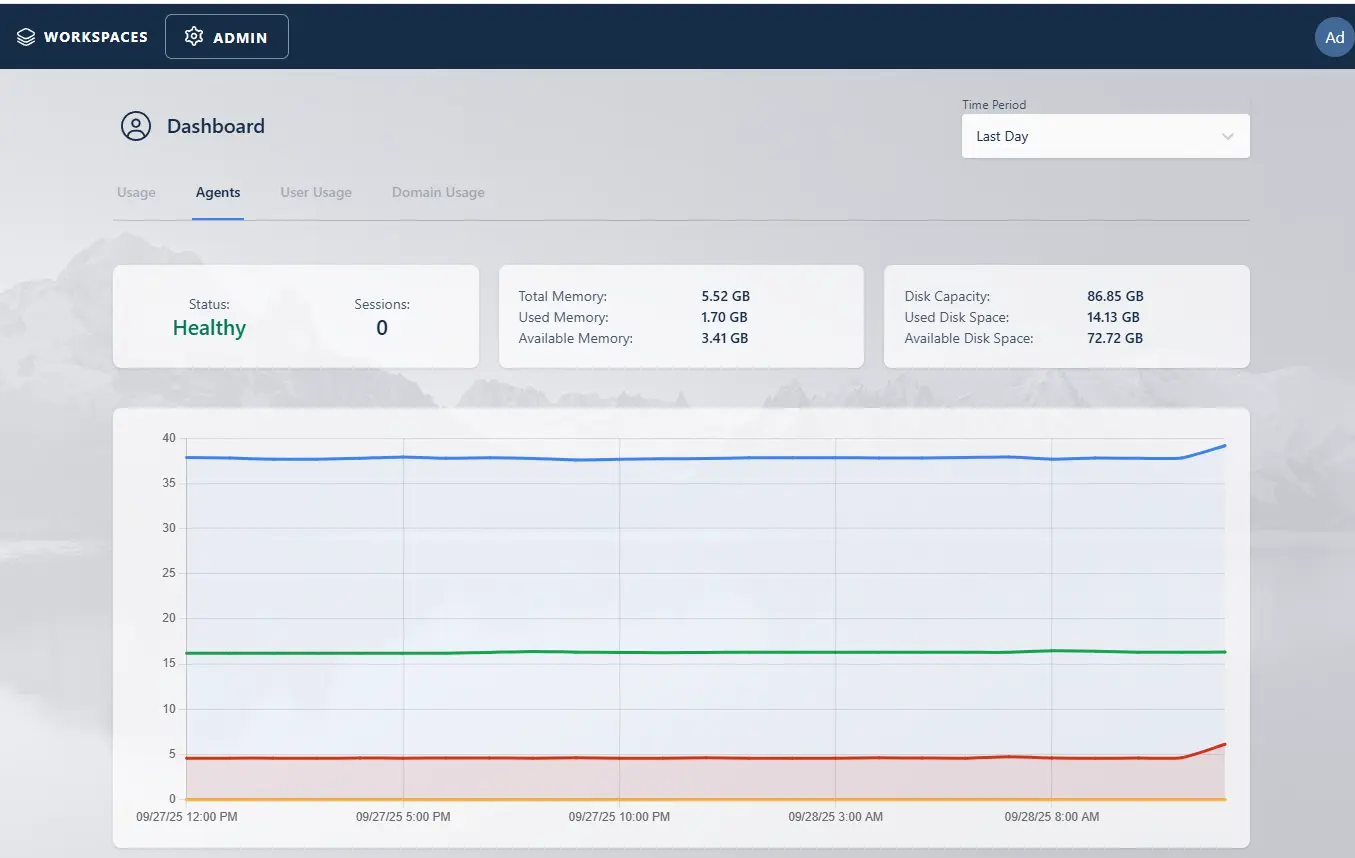Expand the Time Period chevron arrow
Image resolution: width=1355 pixels, height=858 pixels.
click(1228, 136)
